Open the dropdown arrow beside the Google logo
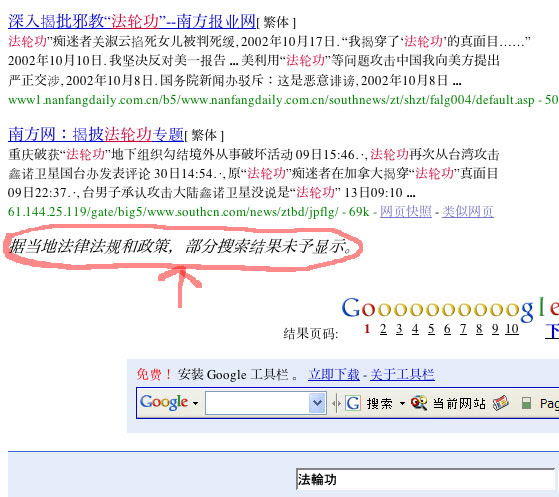The image size is (559, 497). tap(195, 404)
